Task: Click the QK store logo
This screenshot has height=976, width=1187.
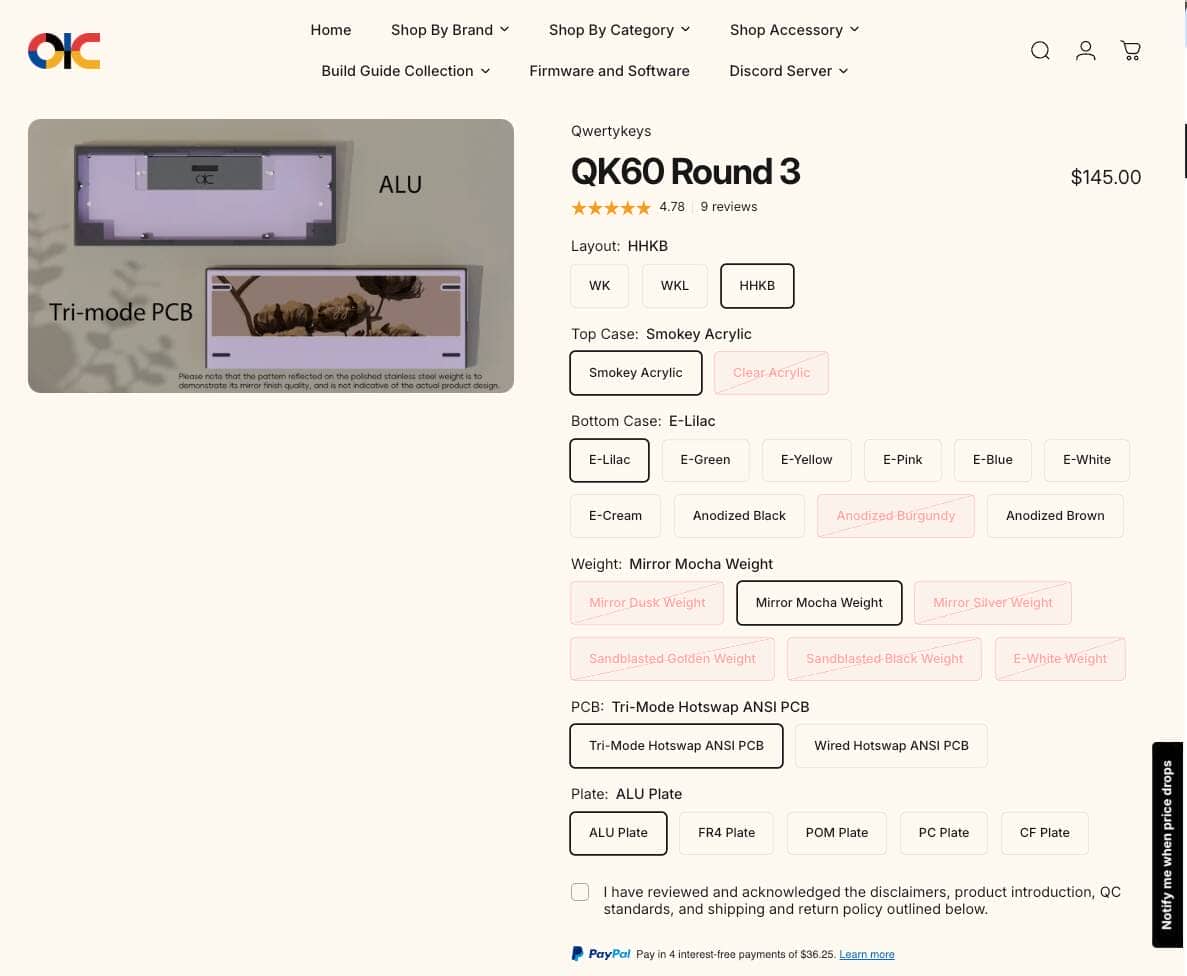Action: tap(64, 50)
